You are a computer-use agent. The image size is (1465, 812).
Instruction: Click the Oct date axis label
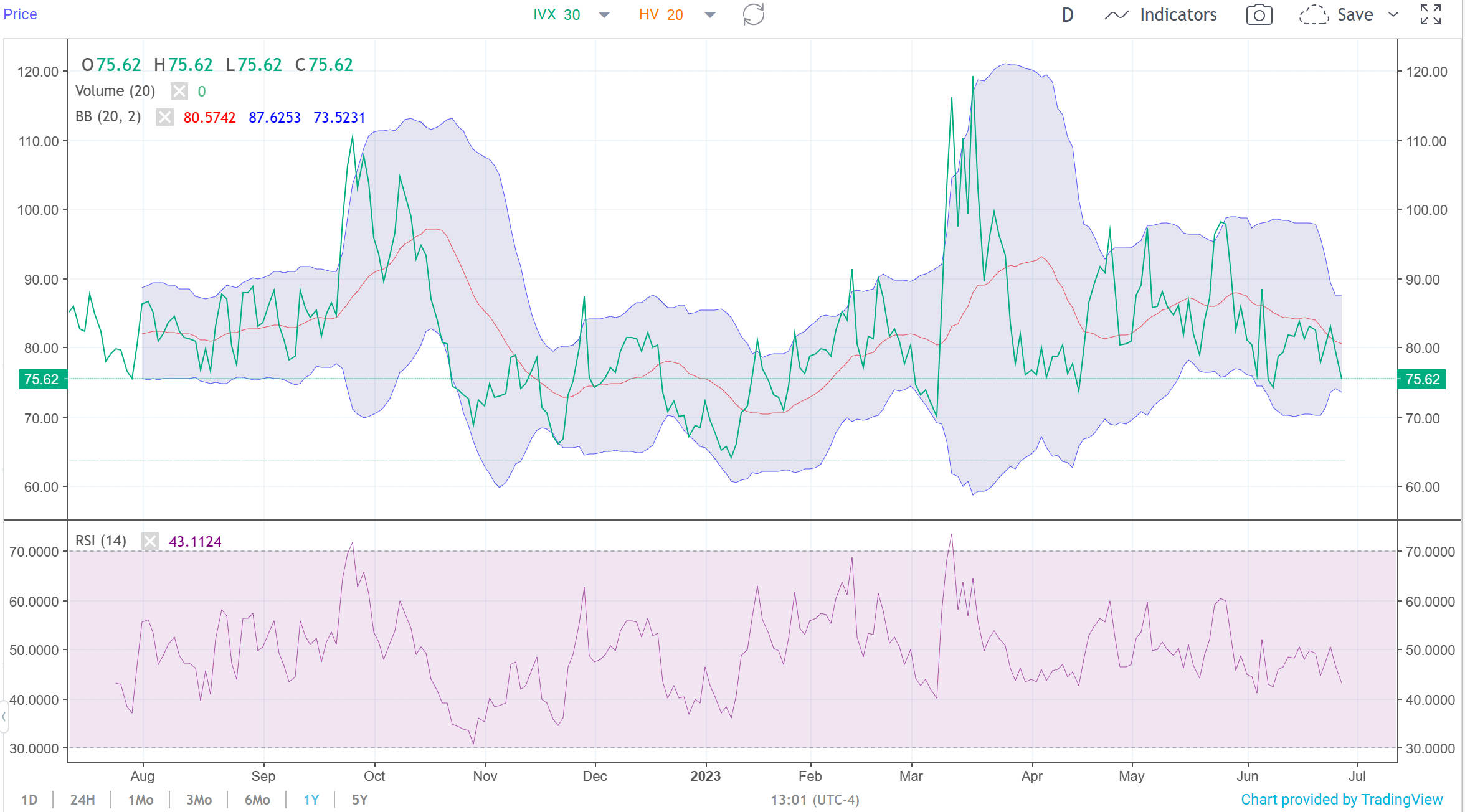click(374, 776)
